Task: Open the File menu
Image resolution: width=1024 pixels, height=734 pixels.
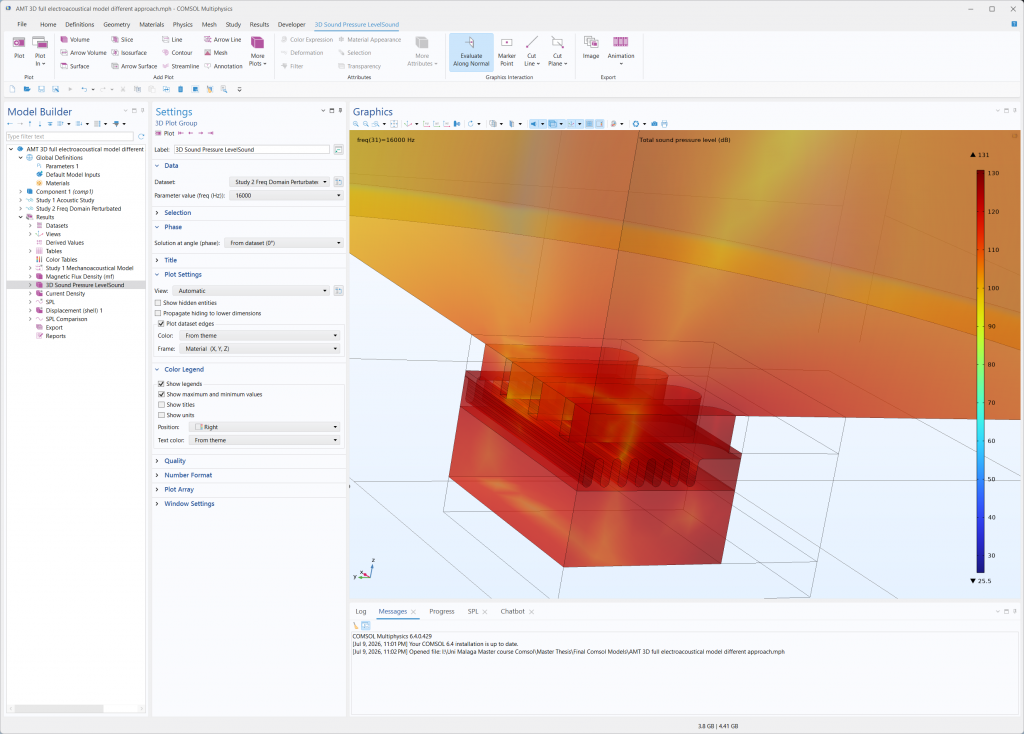Action: pyautogui.click(x=22, y=24)
